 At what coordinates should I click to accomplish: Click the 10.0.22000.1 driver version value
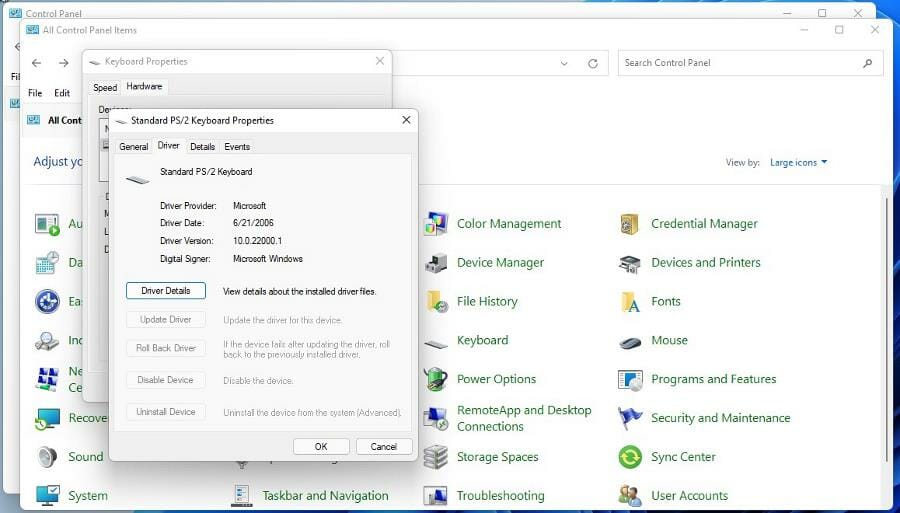[257, 241]
